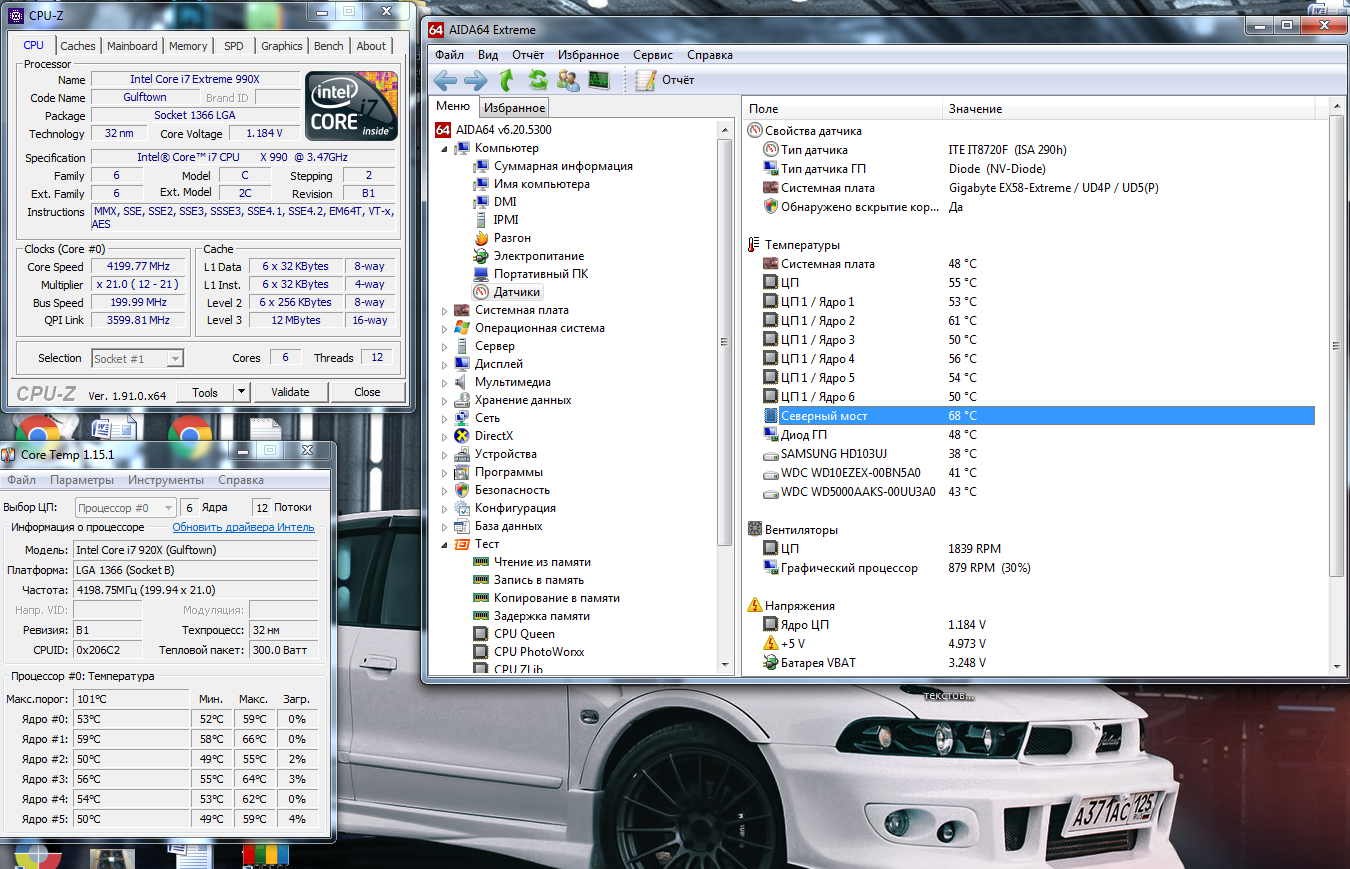The width and height of the screenshot is (1350, 869).
Task: Open the CPU Queen benchmark item
Action: click(x=523, y=634)
